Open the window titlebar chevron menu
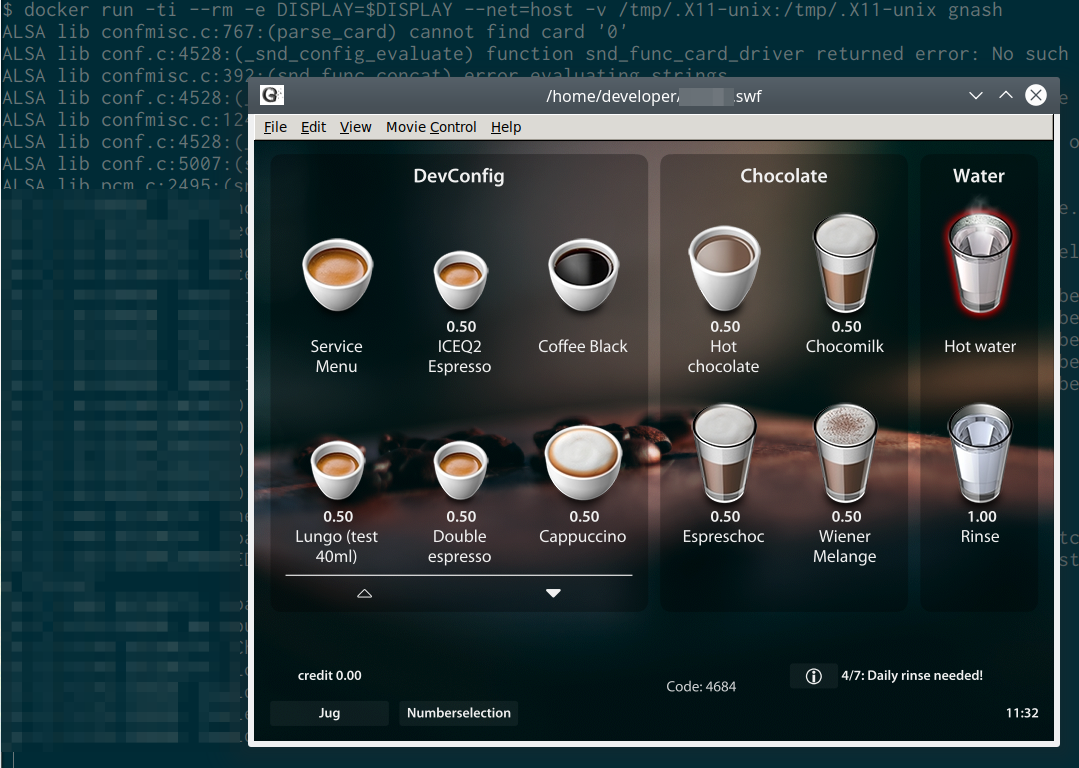This screenshot has height=768, width=1079. (975, 96)
